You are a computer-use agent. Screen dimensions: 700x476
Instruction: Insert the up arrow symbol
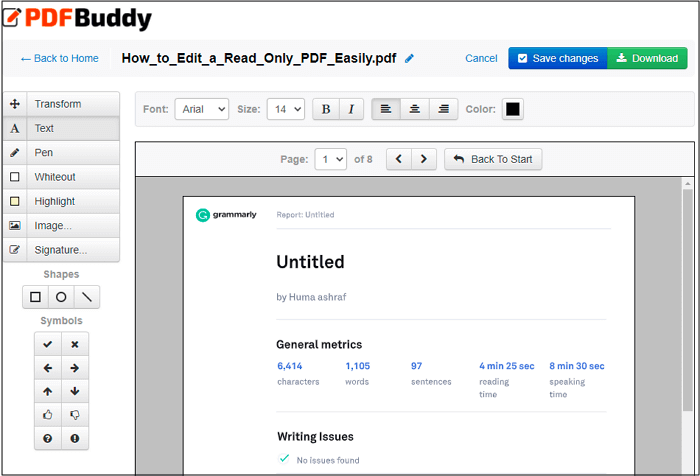(x=48, y=392)
